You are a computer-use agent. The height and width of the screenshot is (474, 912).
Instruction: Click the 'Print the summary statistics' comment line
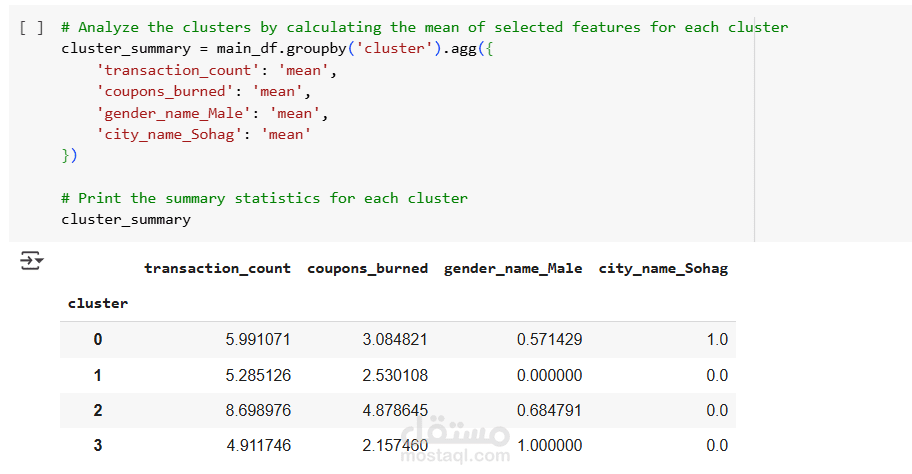pyautogui.click(x=264, y=198)
